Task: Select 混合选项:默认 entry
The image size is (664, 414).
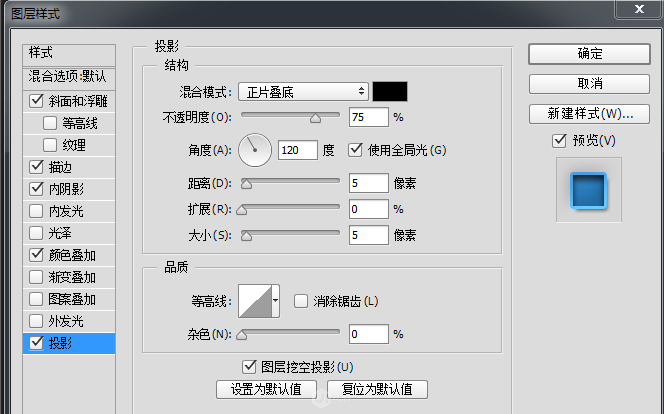Action: point(69,77)
